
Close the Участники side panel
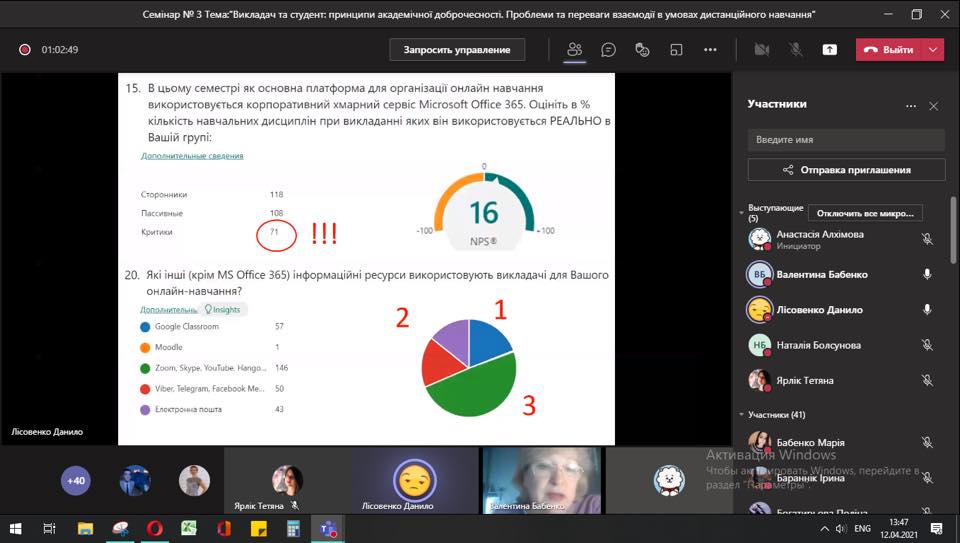[x=934, y=106]
